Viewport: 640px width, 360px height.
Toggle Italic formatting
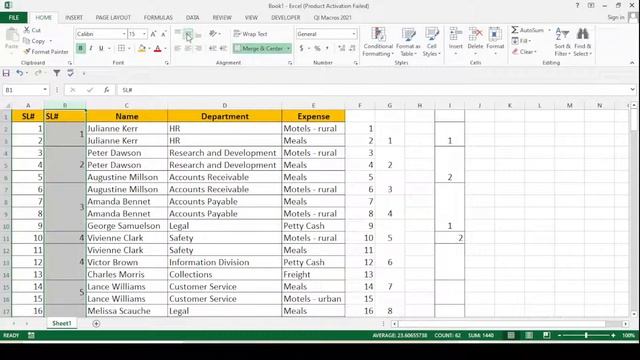click(91, 49)
